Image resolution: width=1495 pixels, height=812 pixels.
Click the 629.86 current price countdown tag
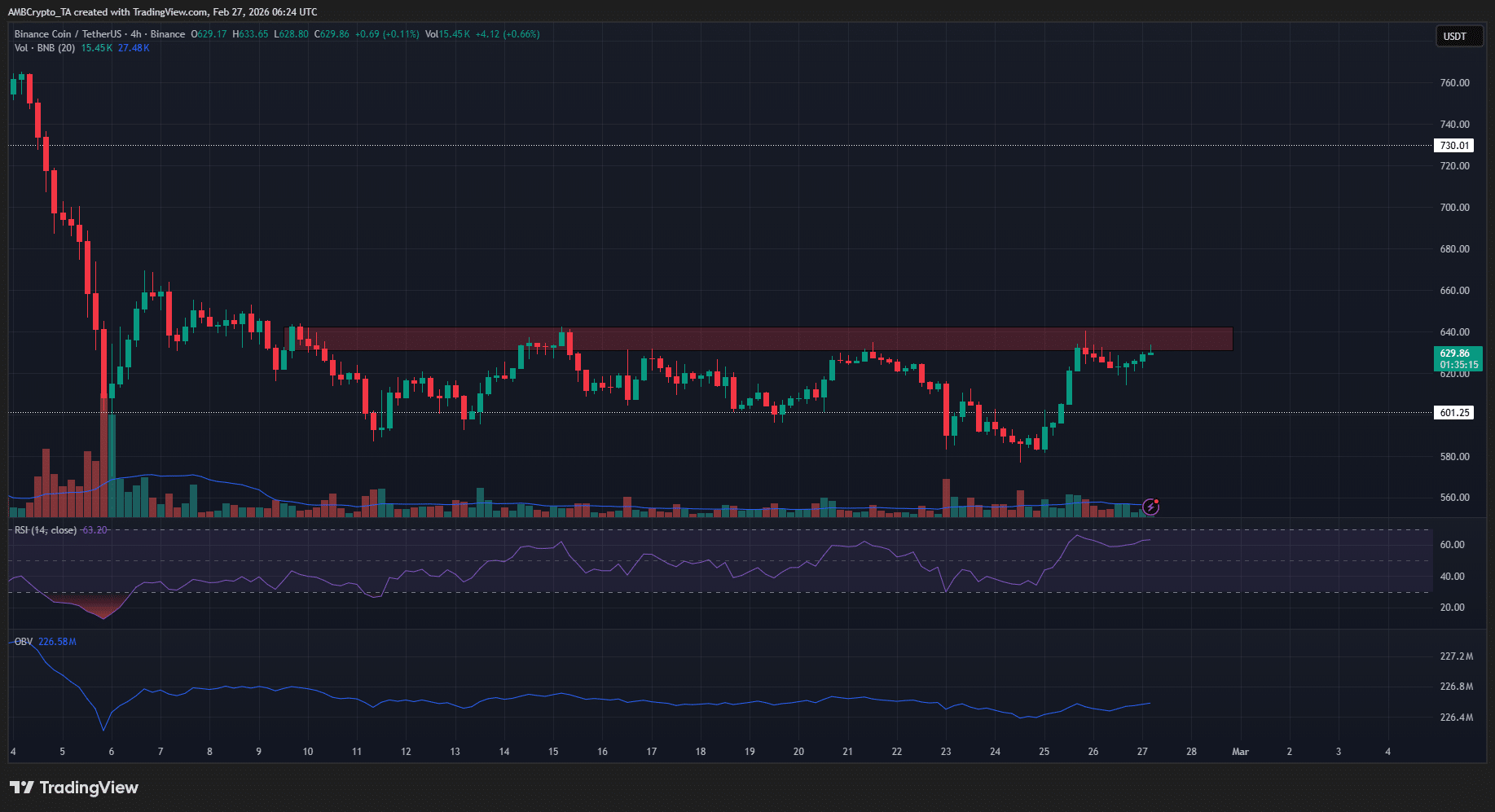[1458, 358]
